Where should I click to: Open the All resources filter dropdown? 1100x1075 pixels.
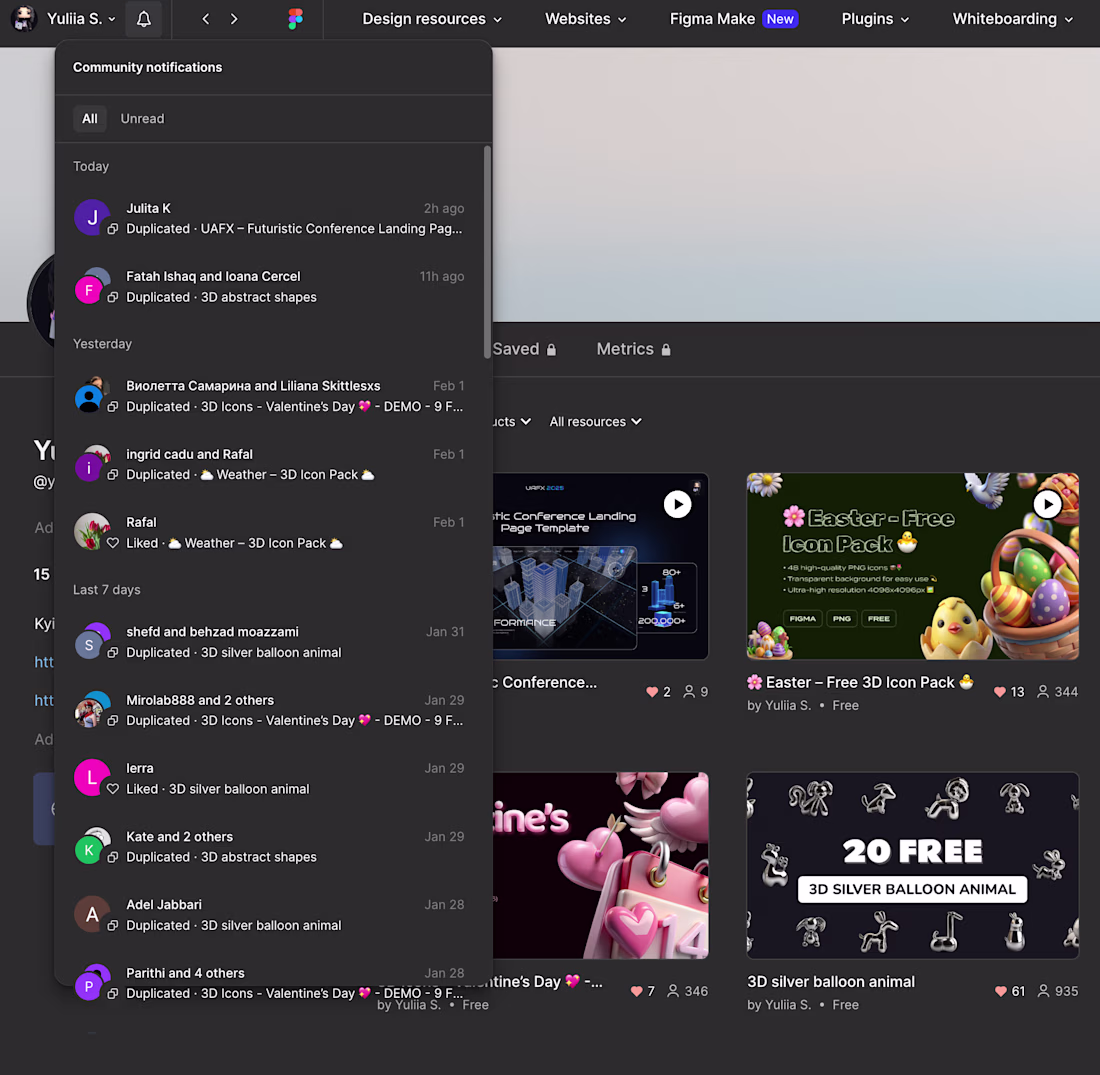click(x=595, y=422)
